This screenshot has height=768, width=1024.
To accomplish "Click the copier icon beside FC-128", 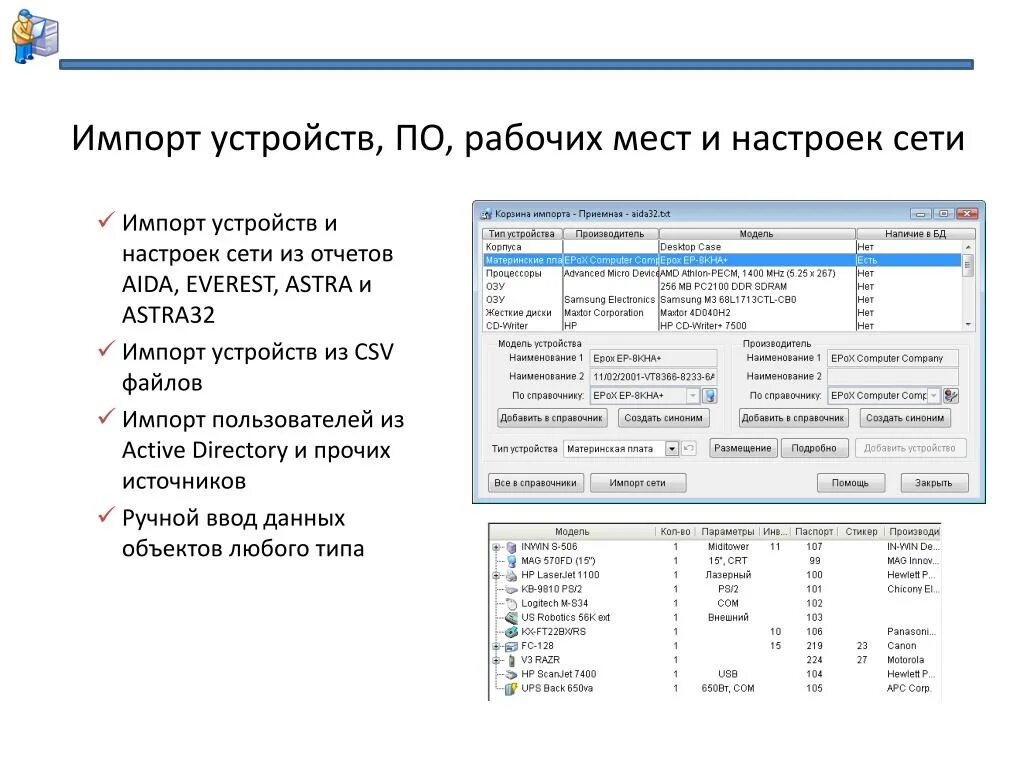I will click(511, 646).
